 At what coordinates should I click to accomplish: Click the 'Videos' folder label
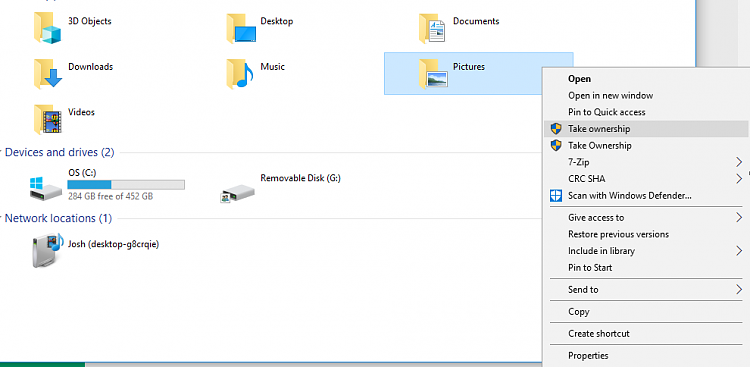pos(81,112)
